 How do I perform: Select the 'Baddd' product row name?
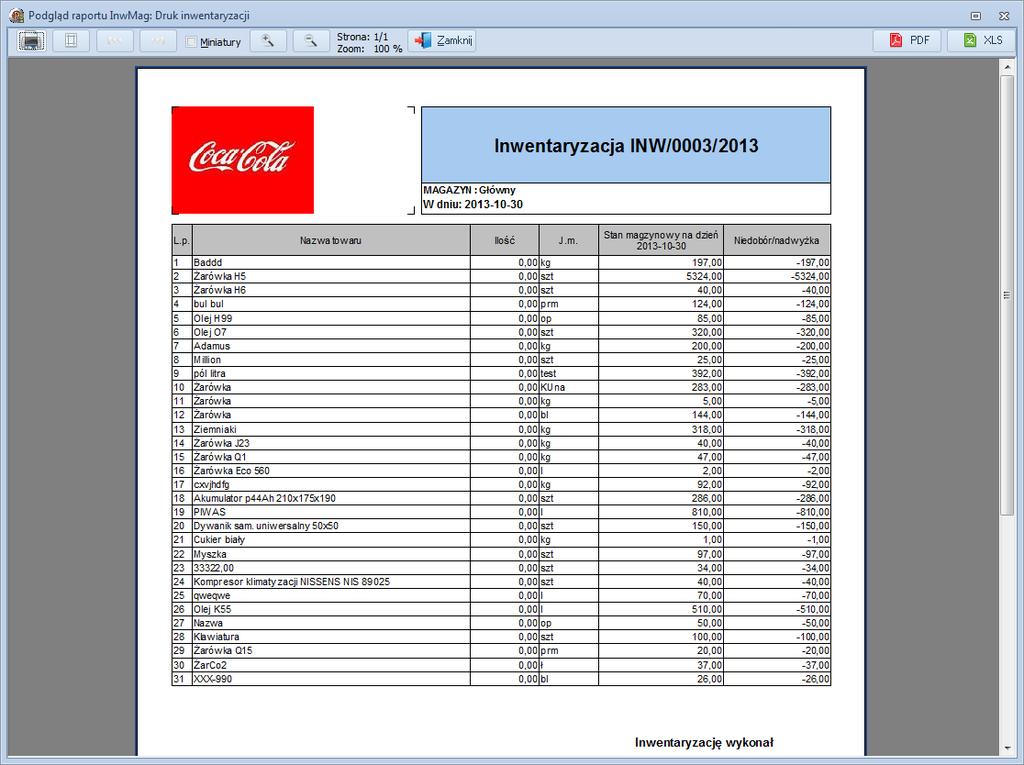point(208,263)
